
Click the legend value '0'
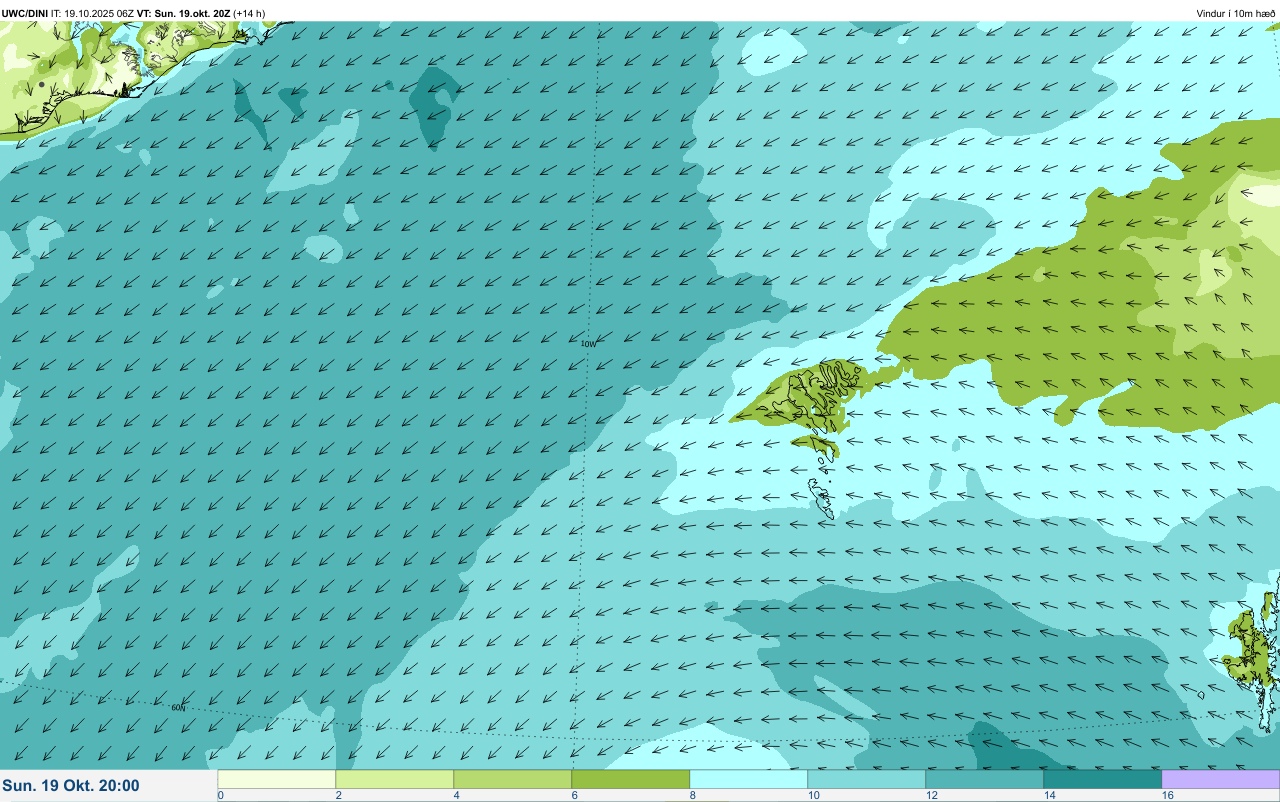220,795
